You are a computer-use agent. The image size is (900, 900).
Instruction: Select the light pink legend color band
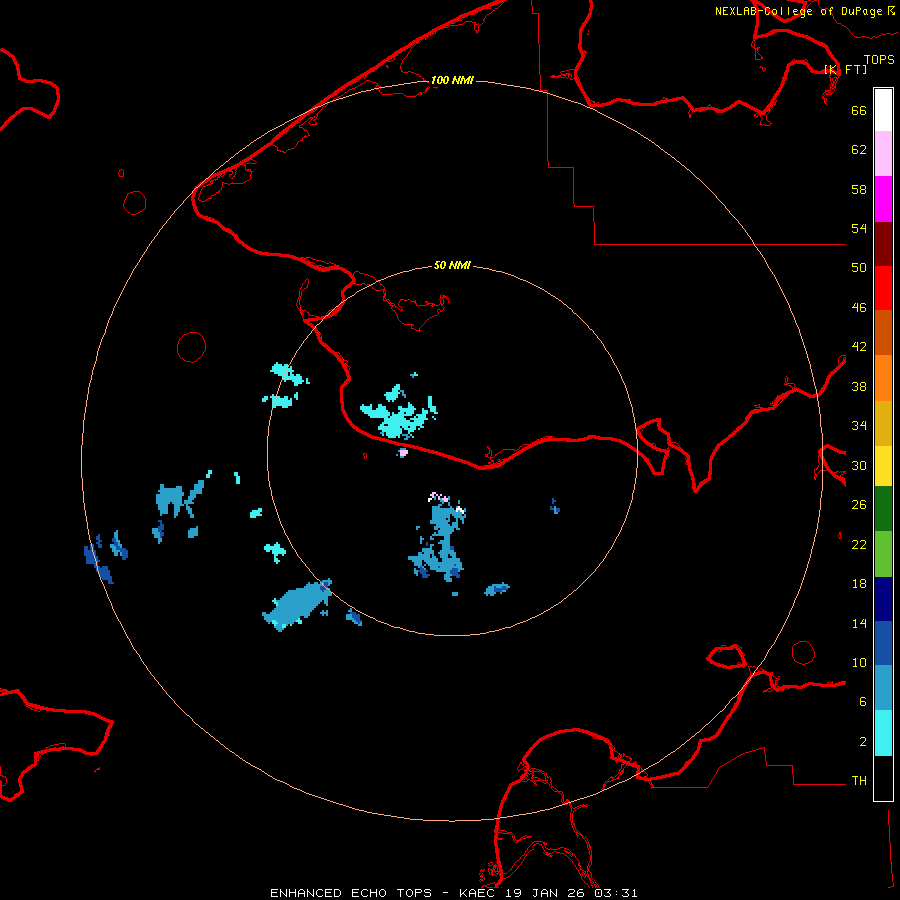tap(883, 154)
